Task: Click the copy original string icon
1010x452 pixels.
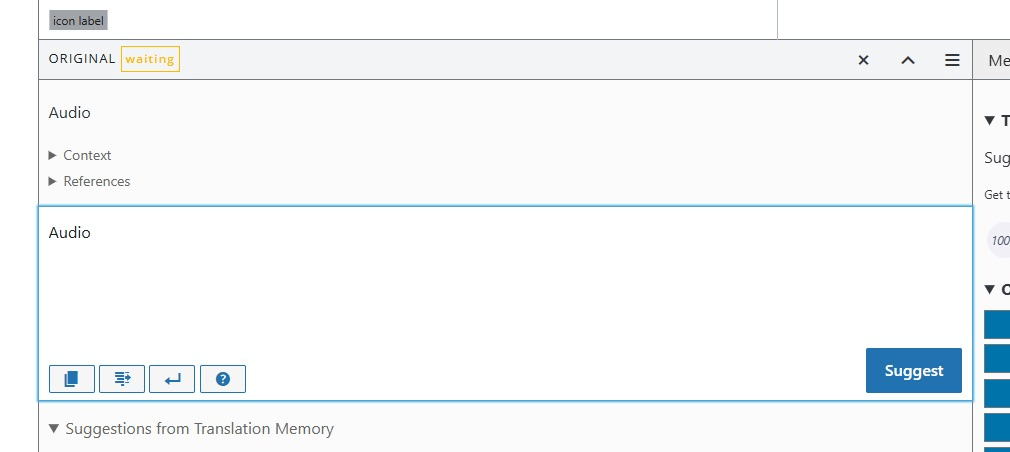Action: [x=71, y=379]
